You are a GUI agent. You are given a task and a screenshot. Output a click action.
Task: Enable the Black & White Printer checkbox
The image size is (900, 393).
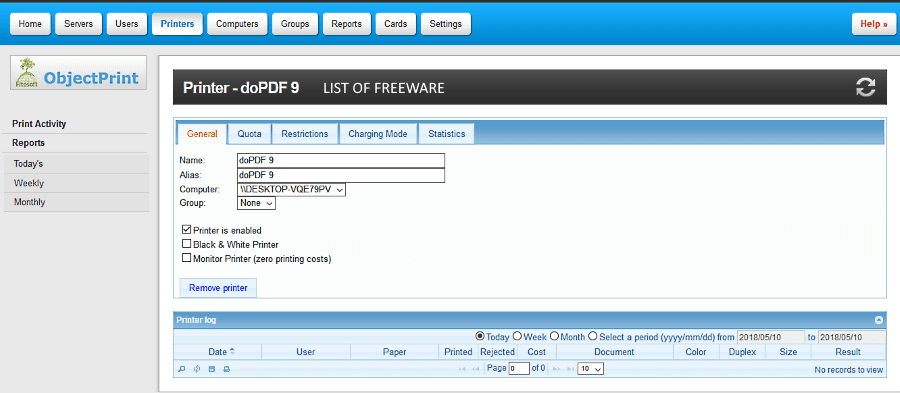pos(186,244)
